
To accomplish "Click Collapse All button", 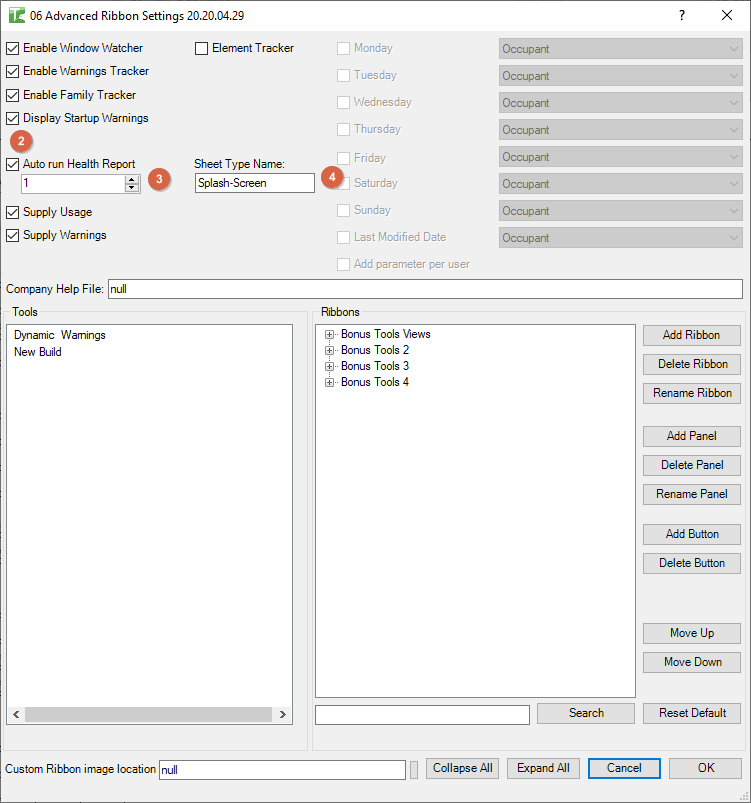I will pos(461,768).
